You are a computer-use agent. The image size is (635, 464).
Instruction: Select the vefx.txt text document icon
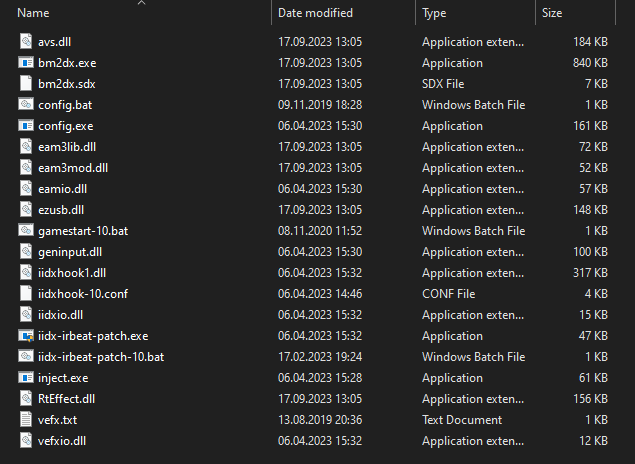26,420
